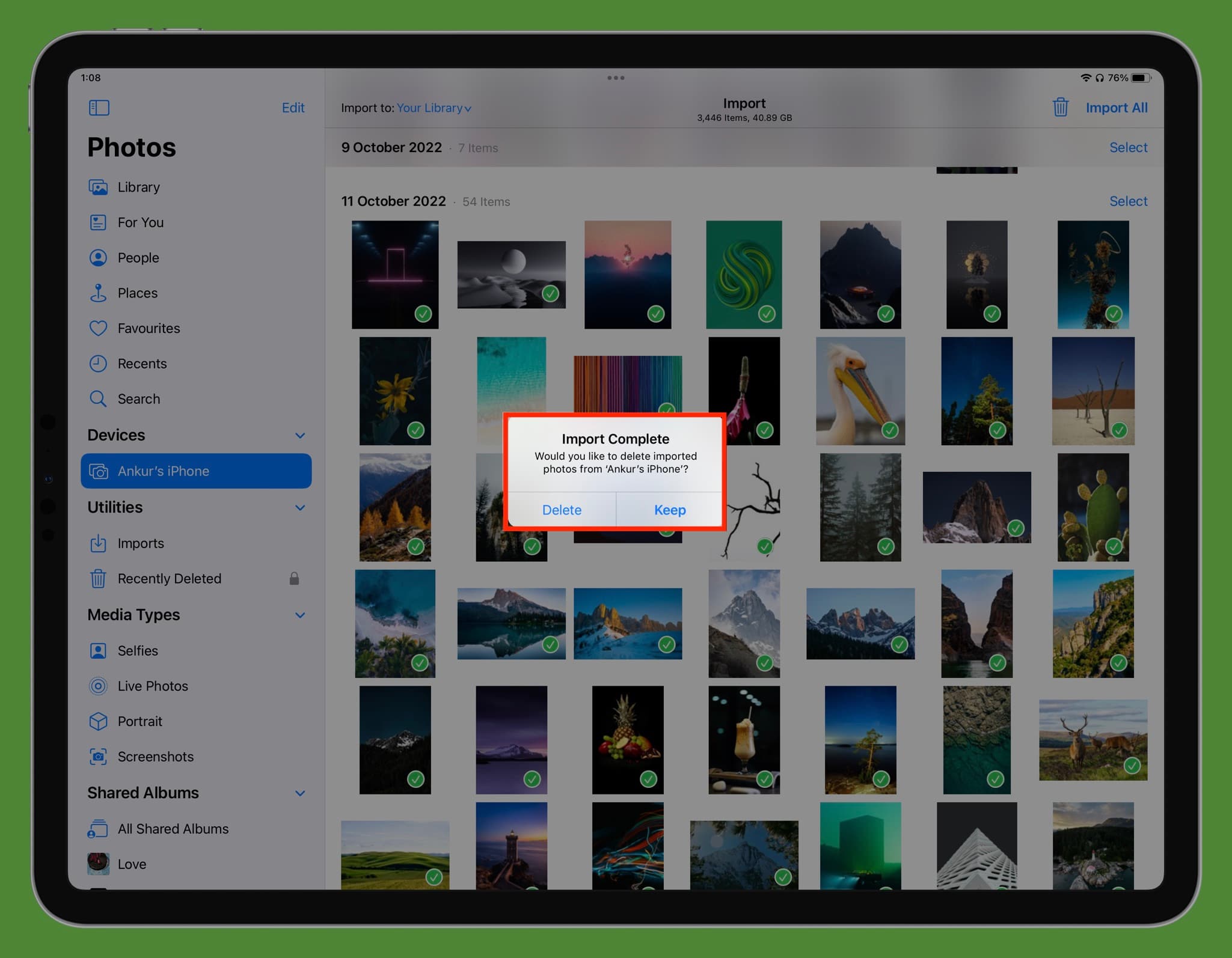The width and height of the screenshot is (1232, 958).
Task: Click Keep in the Import Complete dialog
Action: (x=670, y=510)
